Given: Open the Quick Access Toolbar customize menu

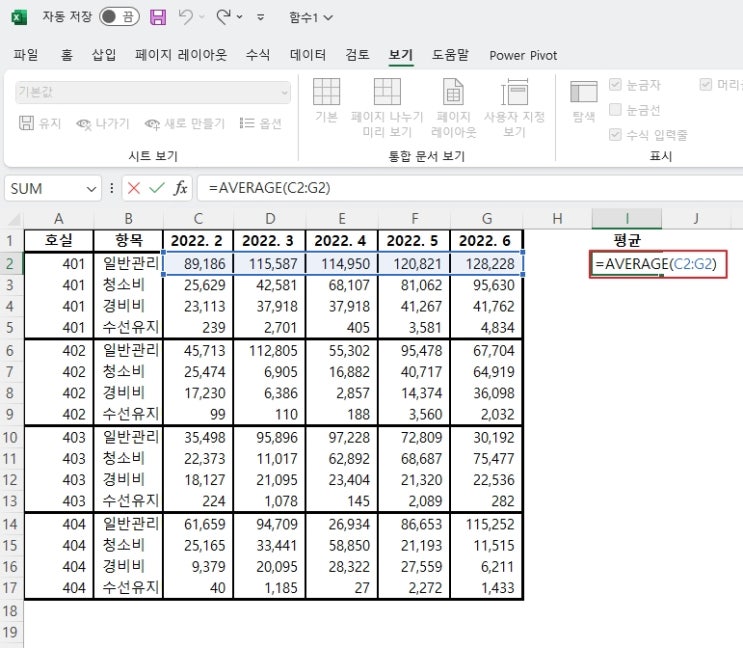Looking at the screenshot, I should coord(260,18).
